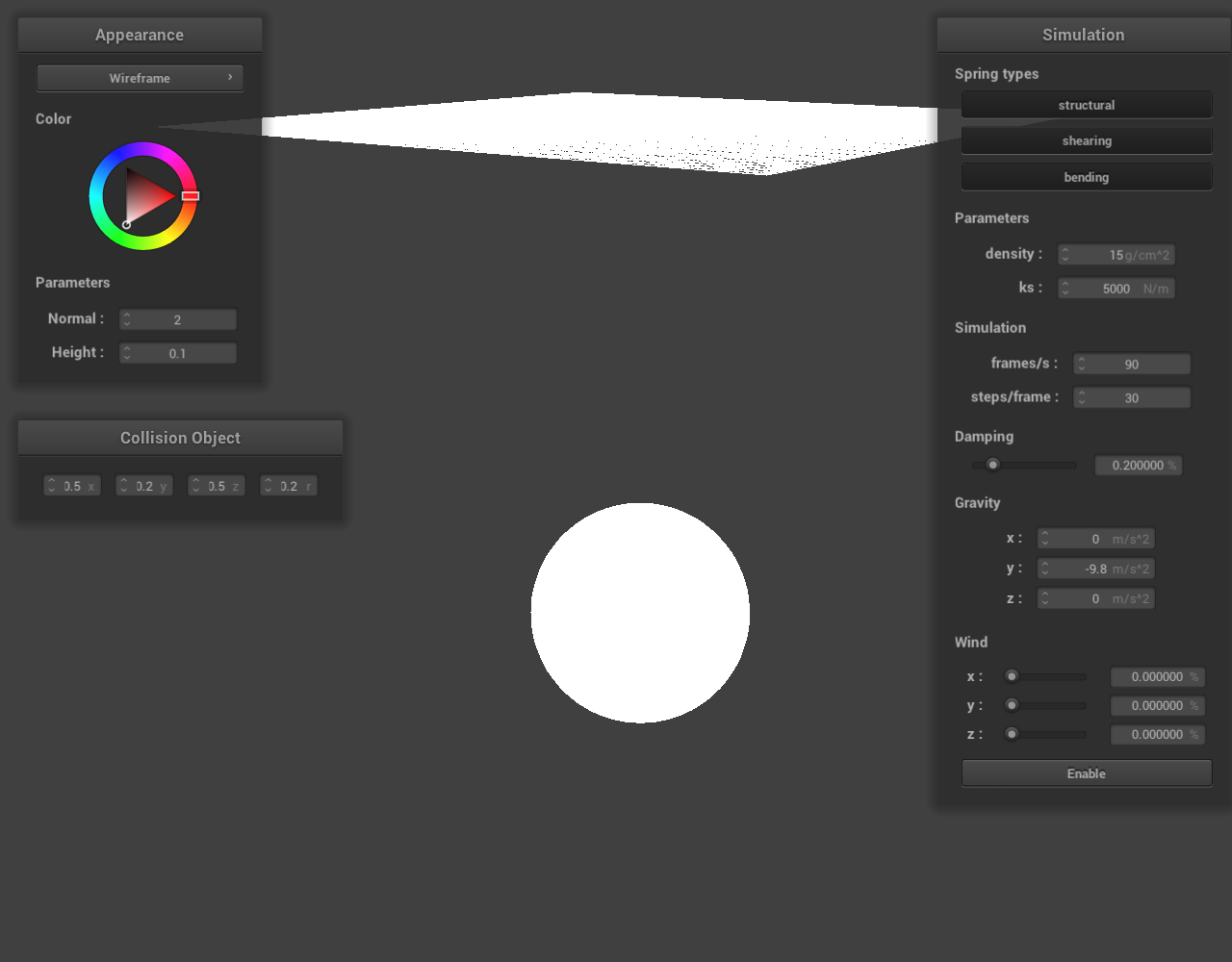
Task: Open the Wireframe shader dropdown
Action: point(140,78)
